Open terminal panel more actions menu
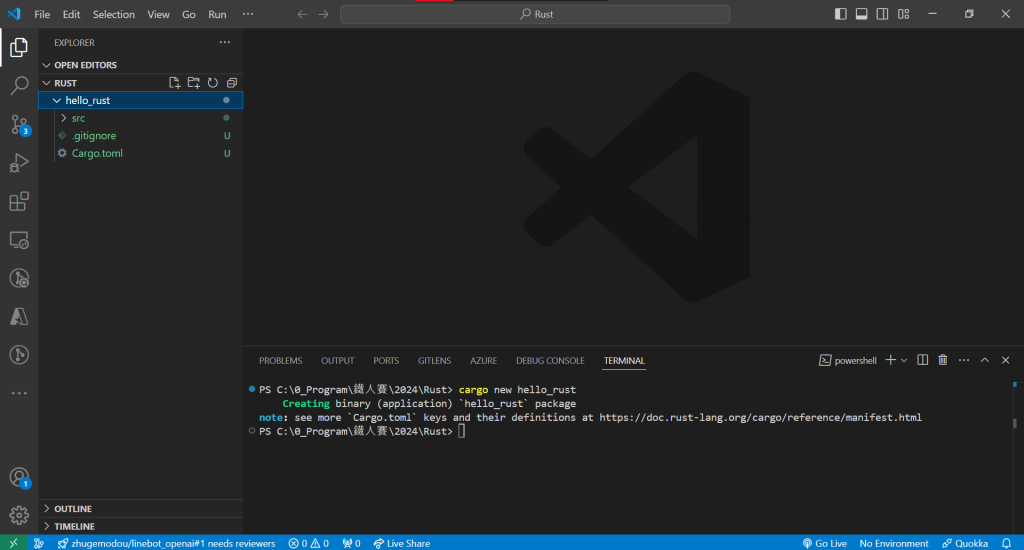Screen dimensions: 1024x550 pyautogui.click(x=964, y=360)
